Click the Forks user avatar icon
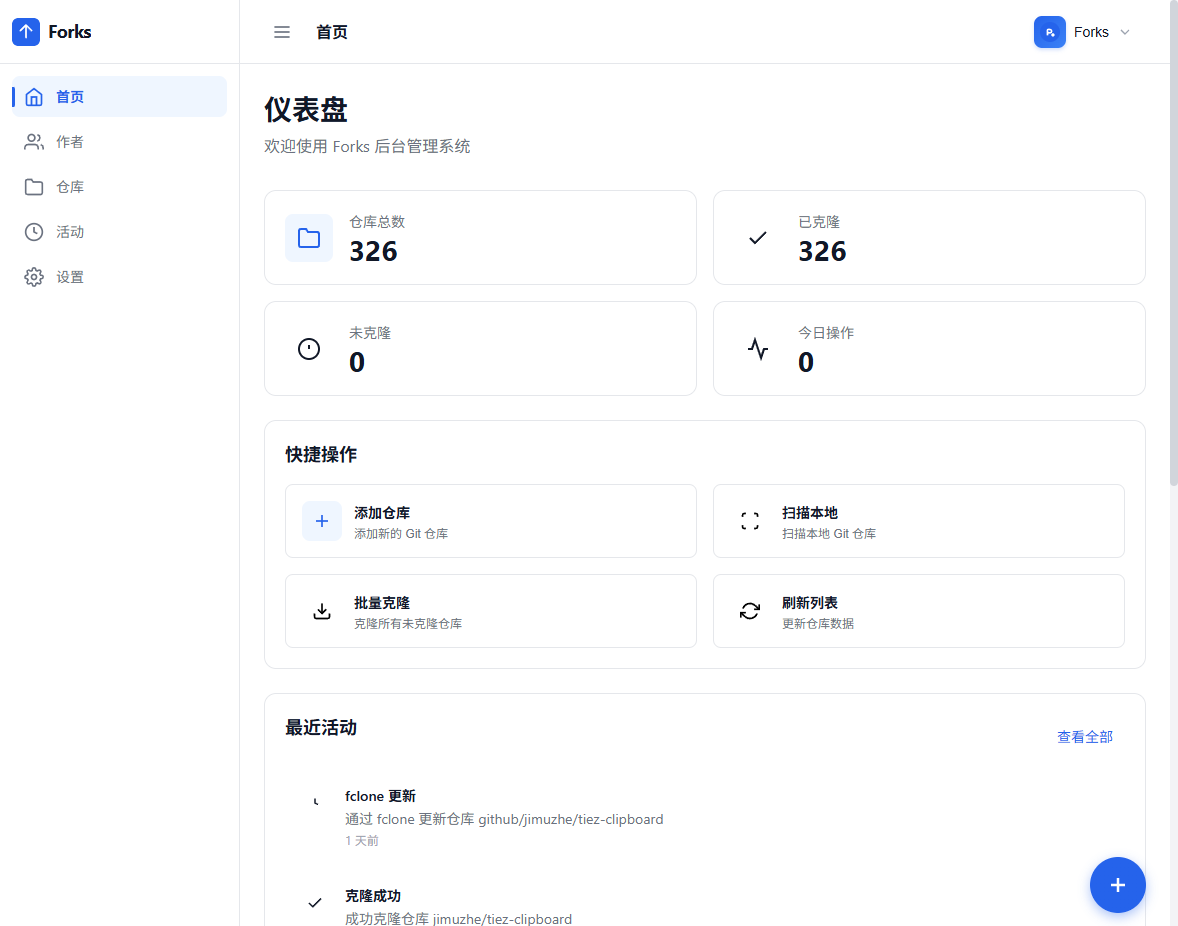Screen dimensions: 1178x926 pos(1050,32)
